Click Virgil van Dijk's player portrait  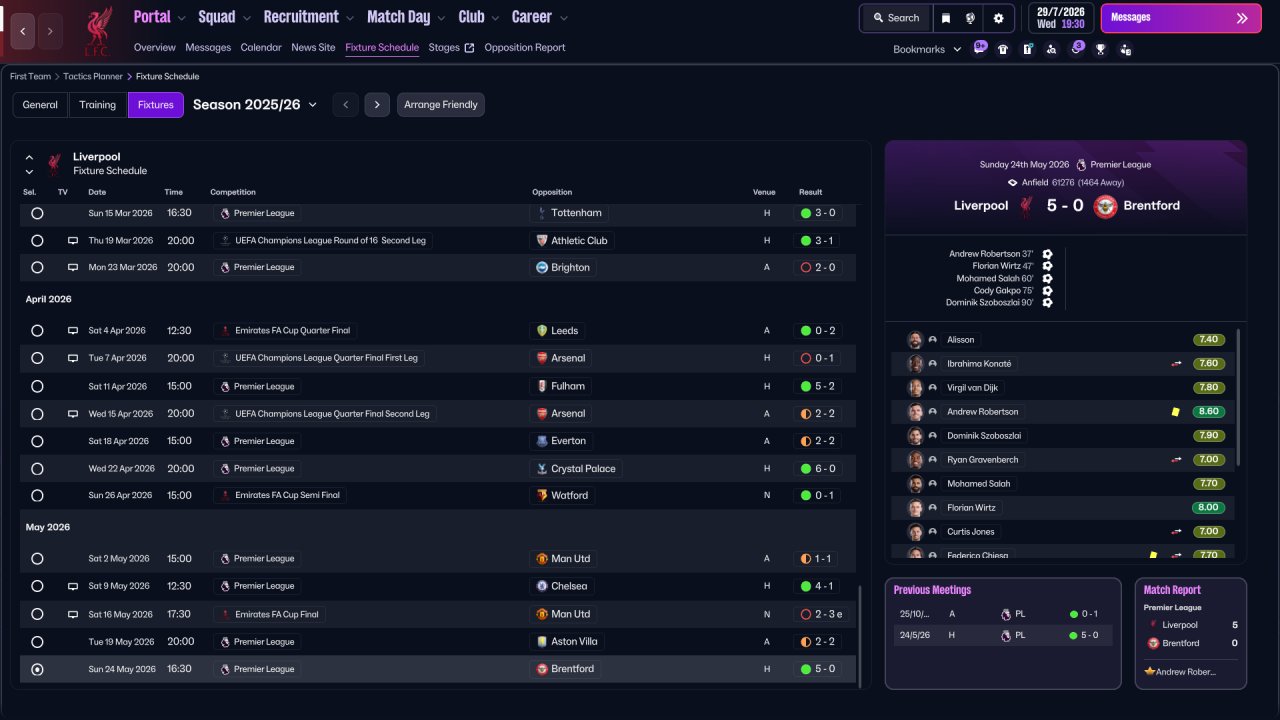point(914,388)
